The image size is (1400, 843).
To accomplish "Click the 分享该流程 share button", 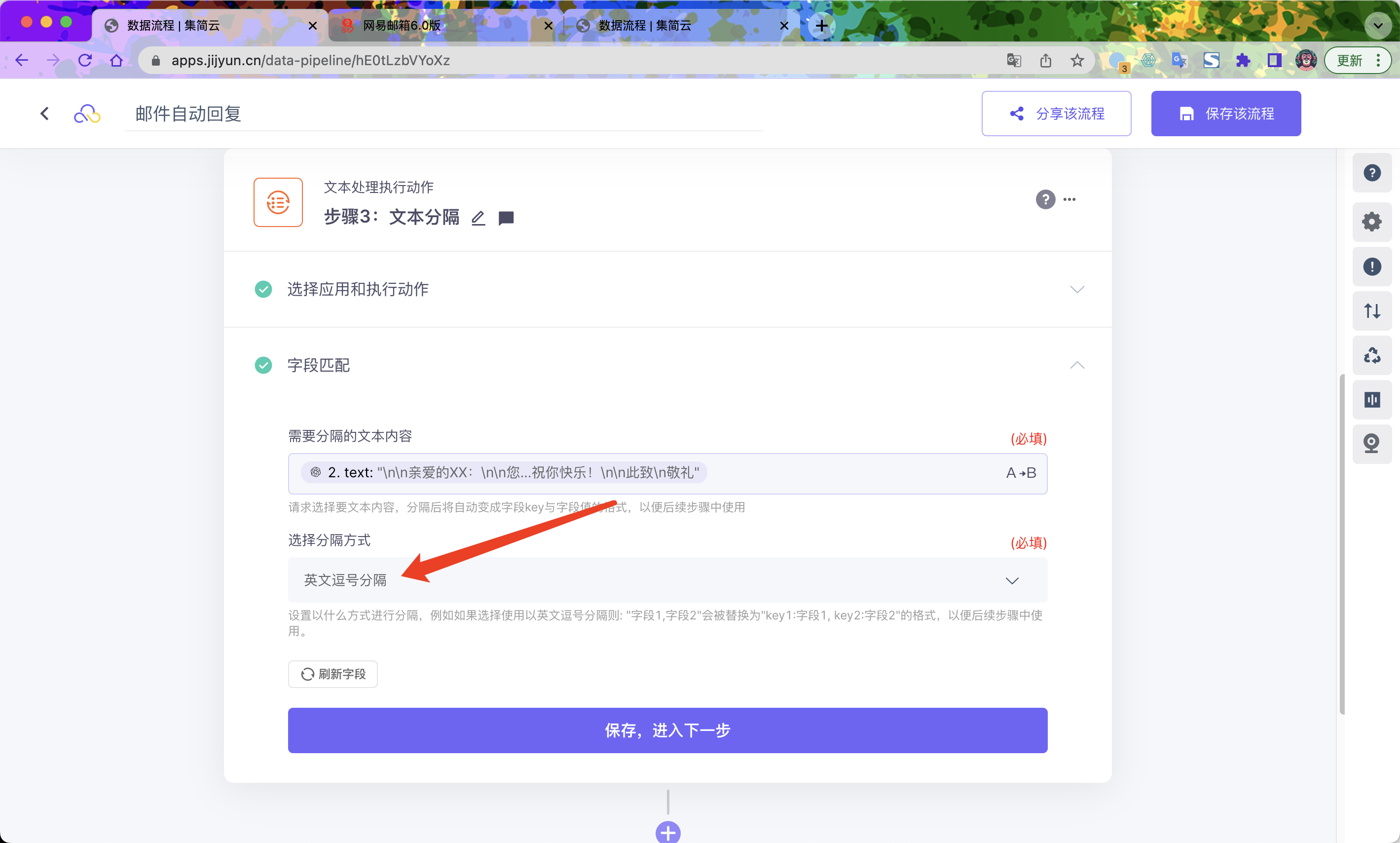I will (1056, 114).
